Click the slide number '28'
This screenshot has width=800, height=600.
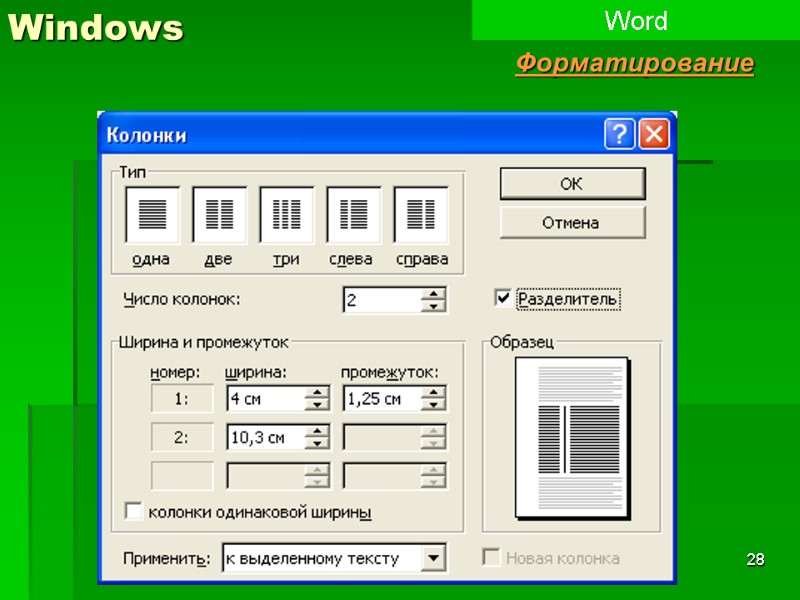click(x=756, y=559)
